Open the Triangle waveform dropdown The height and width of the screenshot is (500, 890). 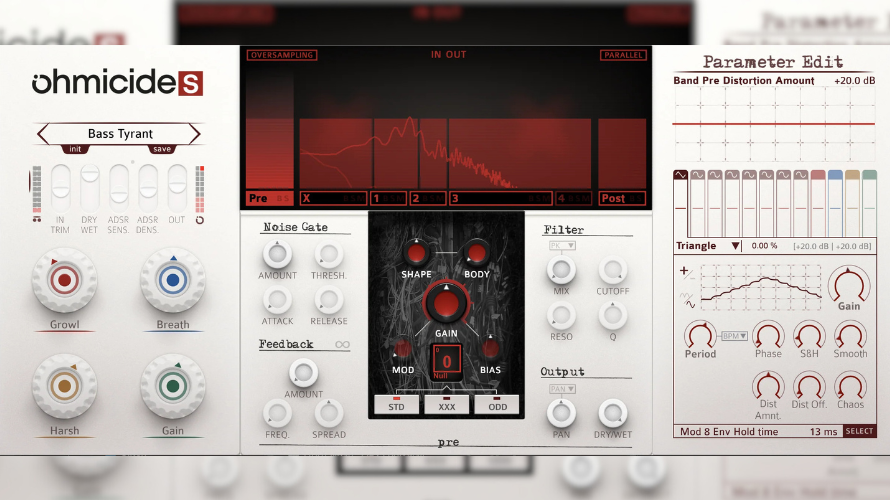[707, 246]
